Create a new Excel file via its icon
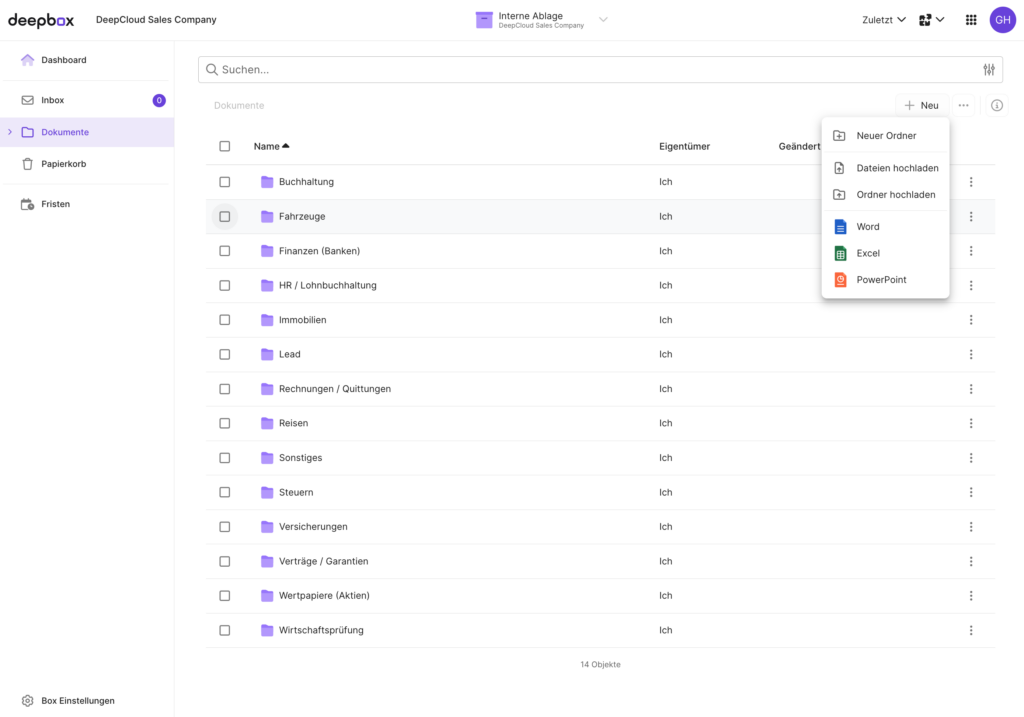This screenshot has height=717, width=1024. click(840, 253)
